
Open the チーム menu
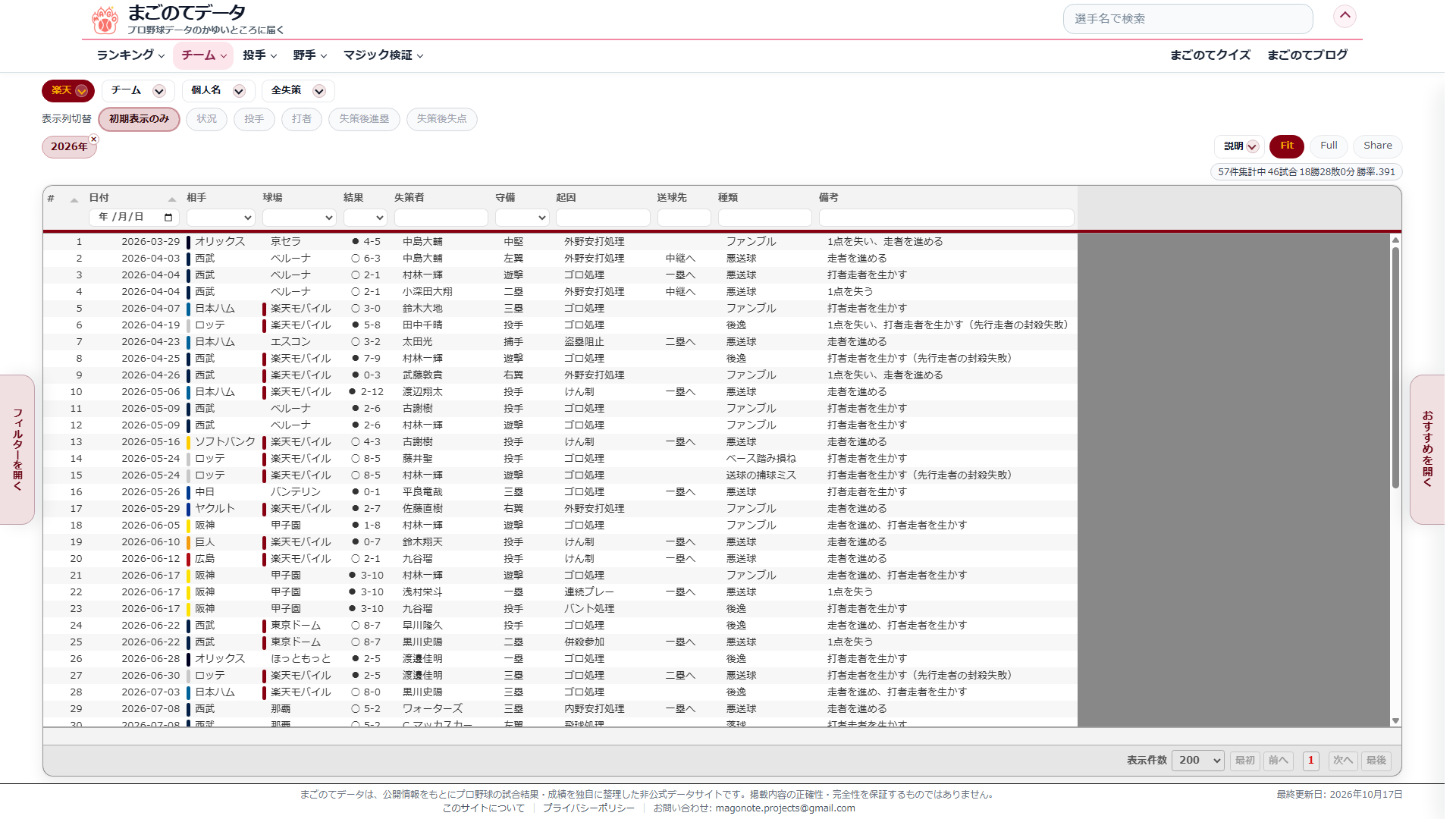204,55
